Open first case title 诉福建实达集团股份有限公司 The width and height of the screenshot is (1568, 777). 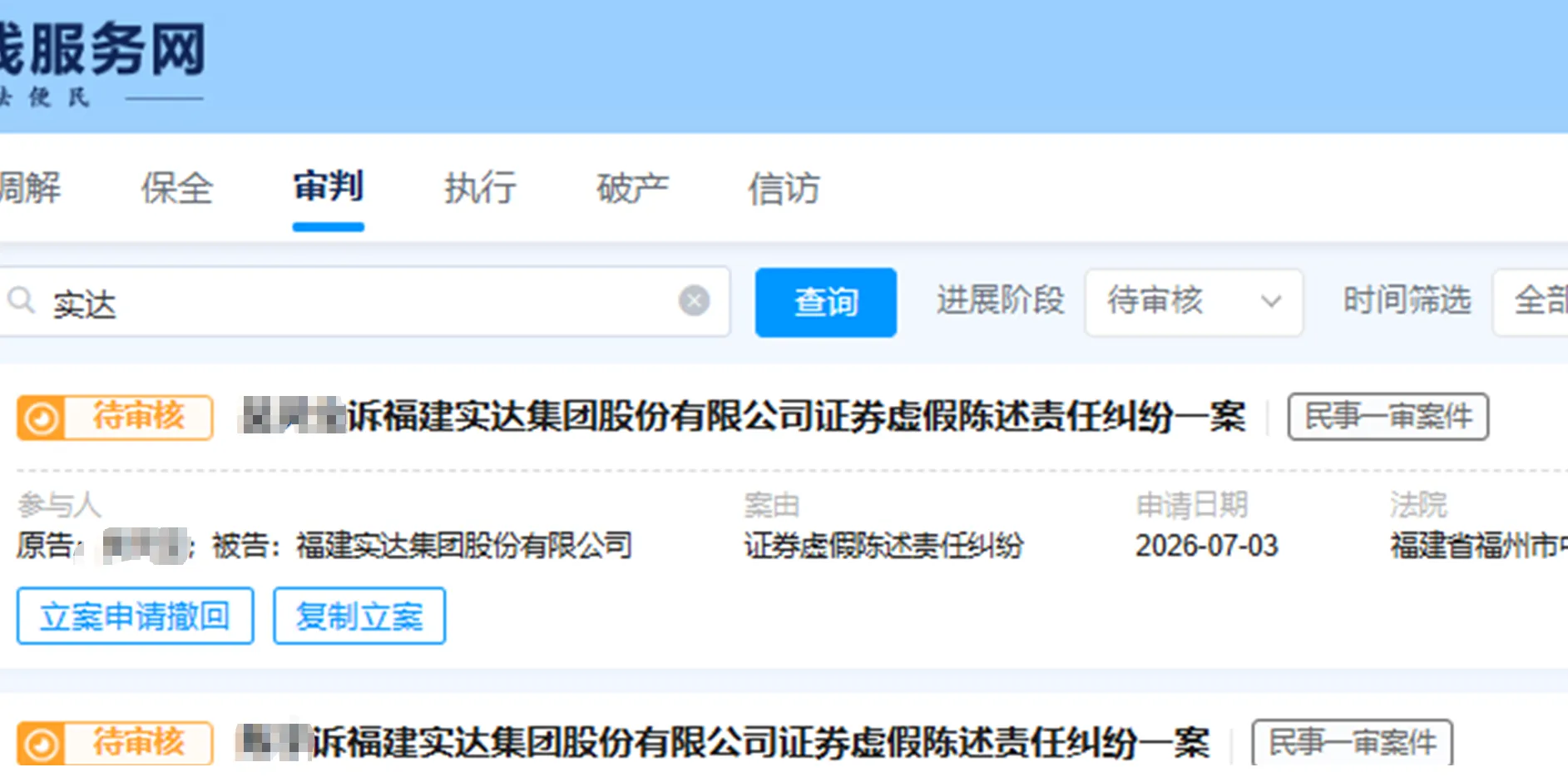click(742, 416)
